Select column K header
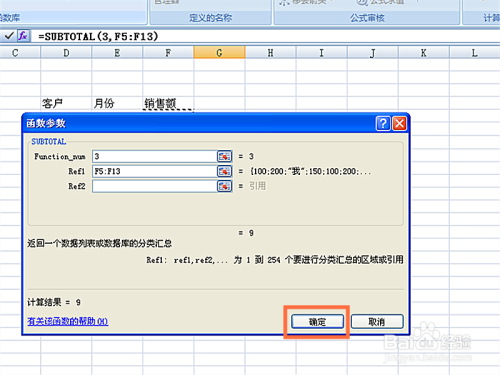 pos(424,53)
